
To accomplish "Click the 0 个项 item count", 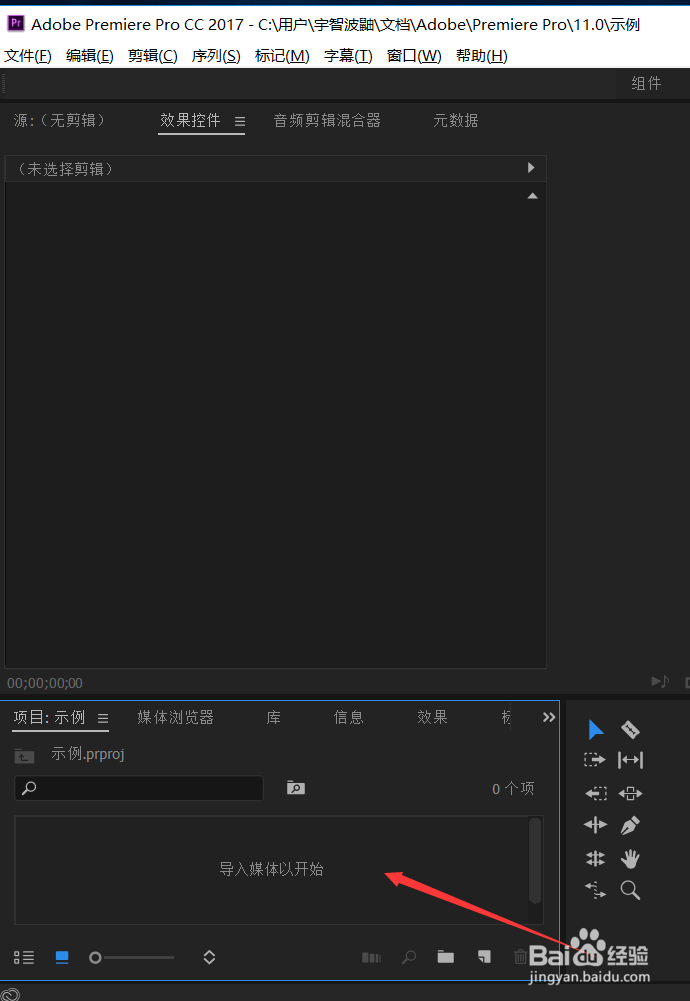I will (513, 788).
